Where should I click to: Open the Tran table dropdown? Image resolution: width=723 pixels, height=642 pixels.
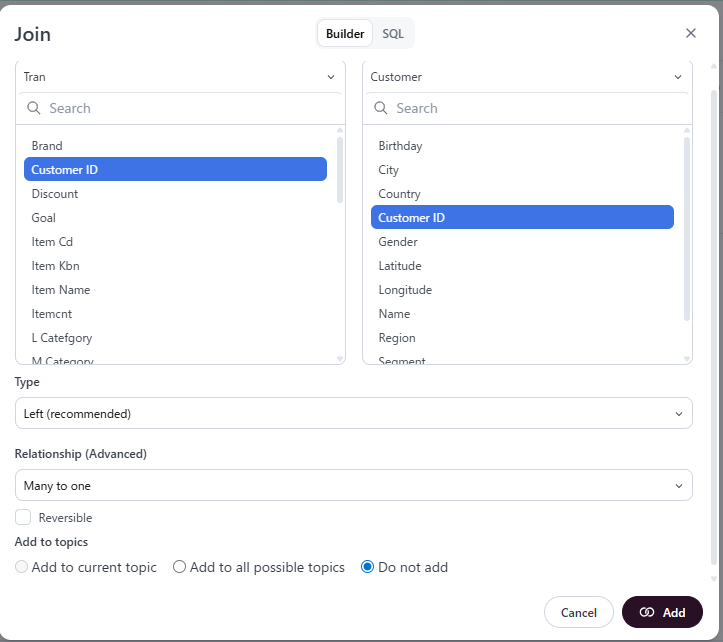coord(180,77)
